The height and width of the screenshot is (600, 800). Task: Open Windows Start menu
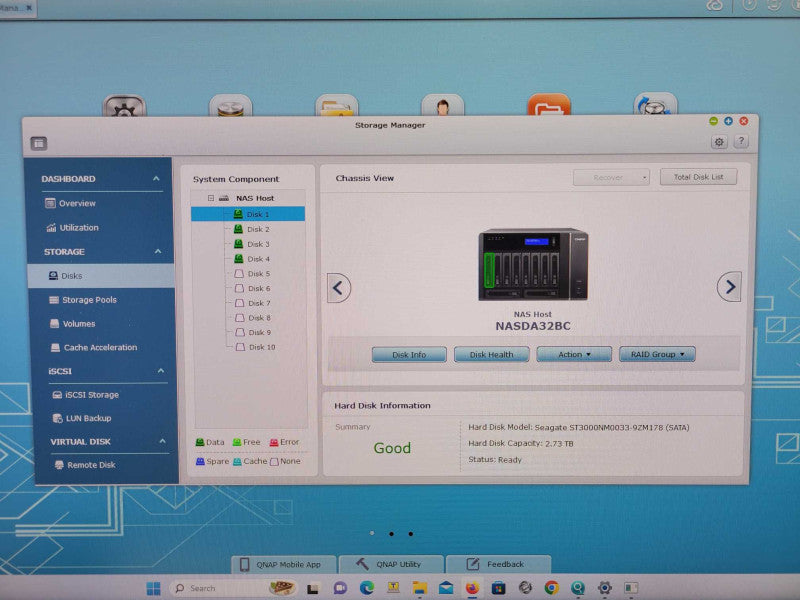154,588
